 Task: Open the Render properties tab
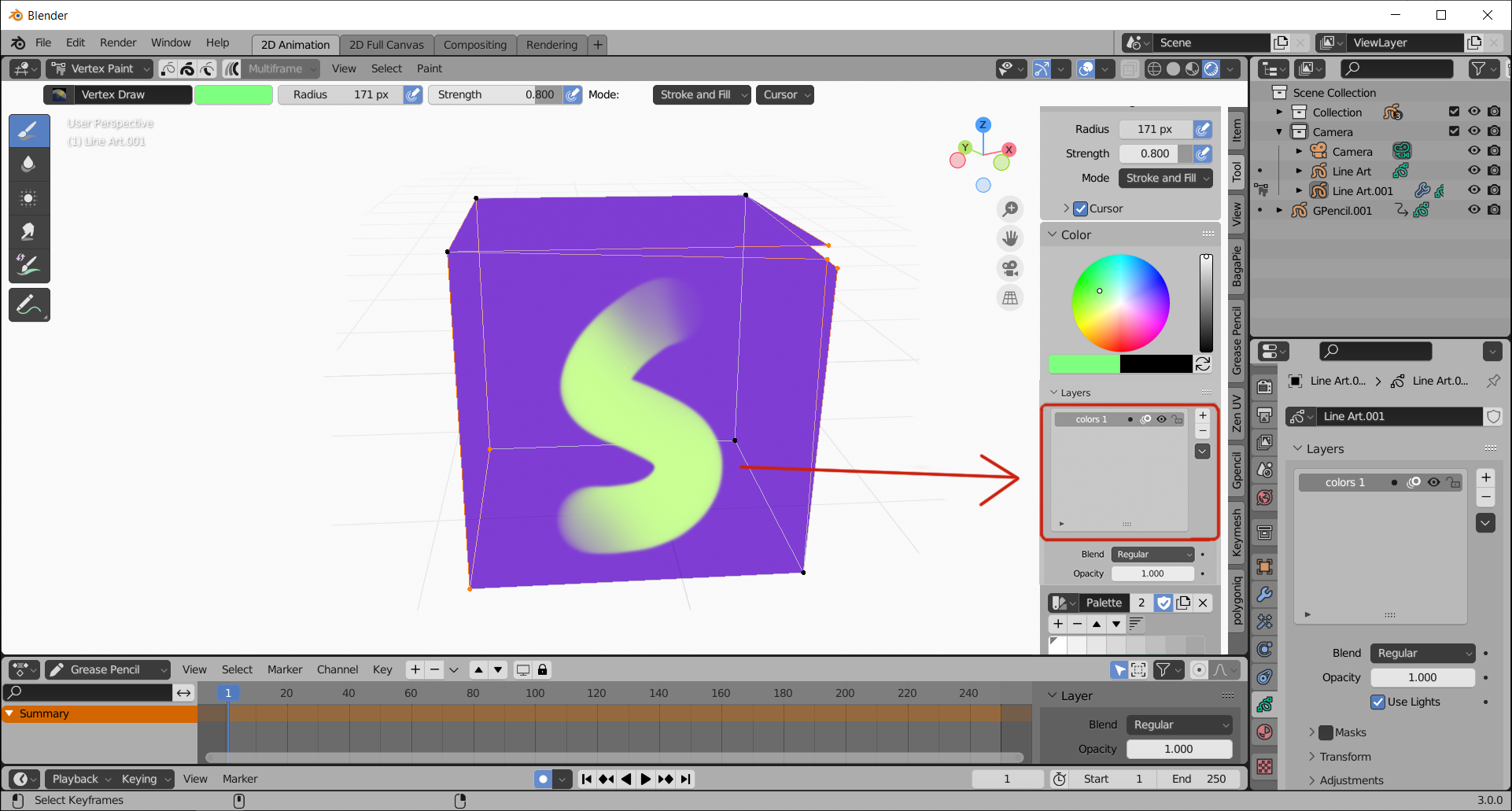[1264, 387]
